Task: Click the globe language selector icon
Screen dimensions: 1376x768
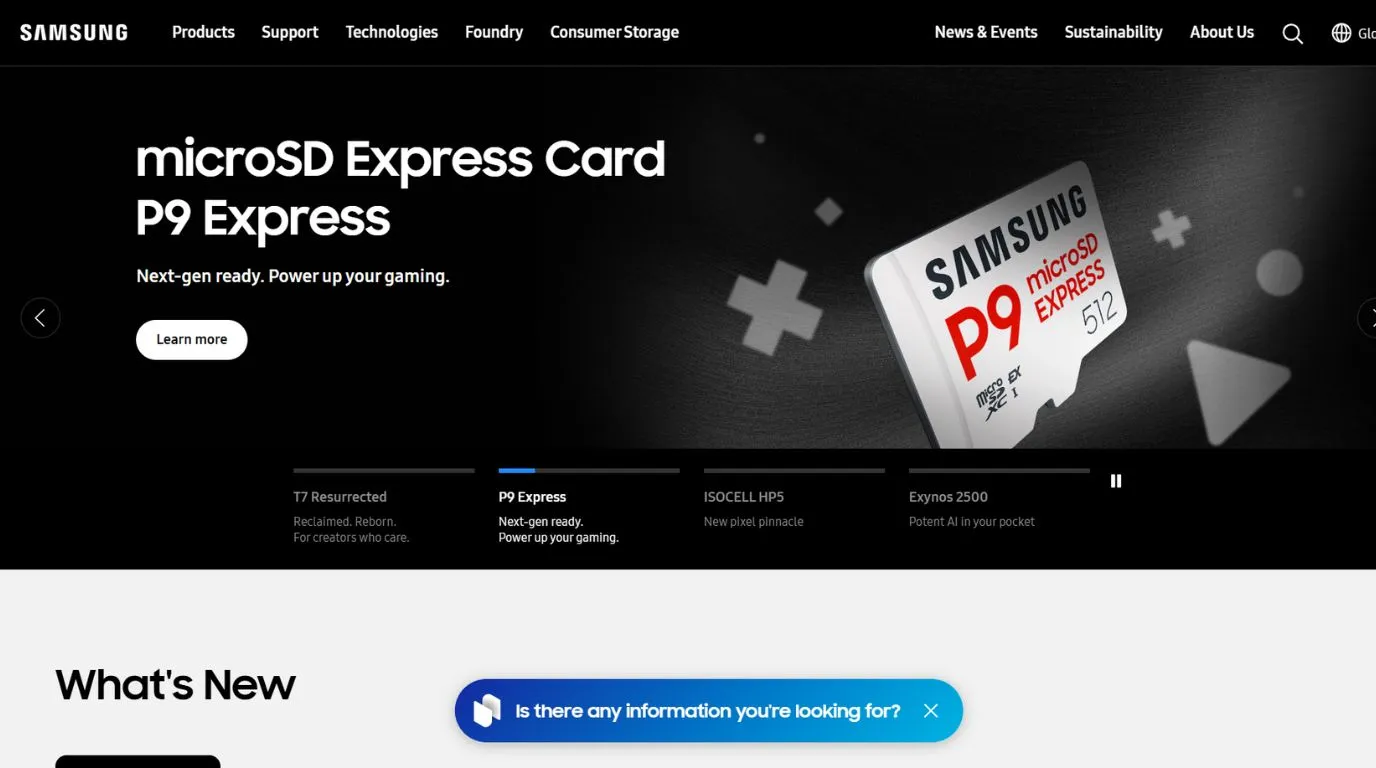Action: point(1341,33)
